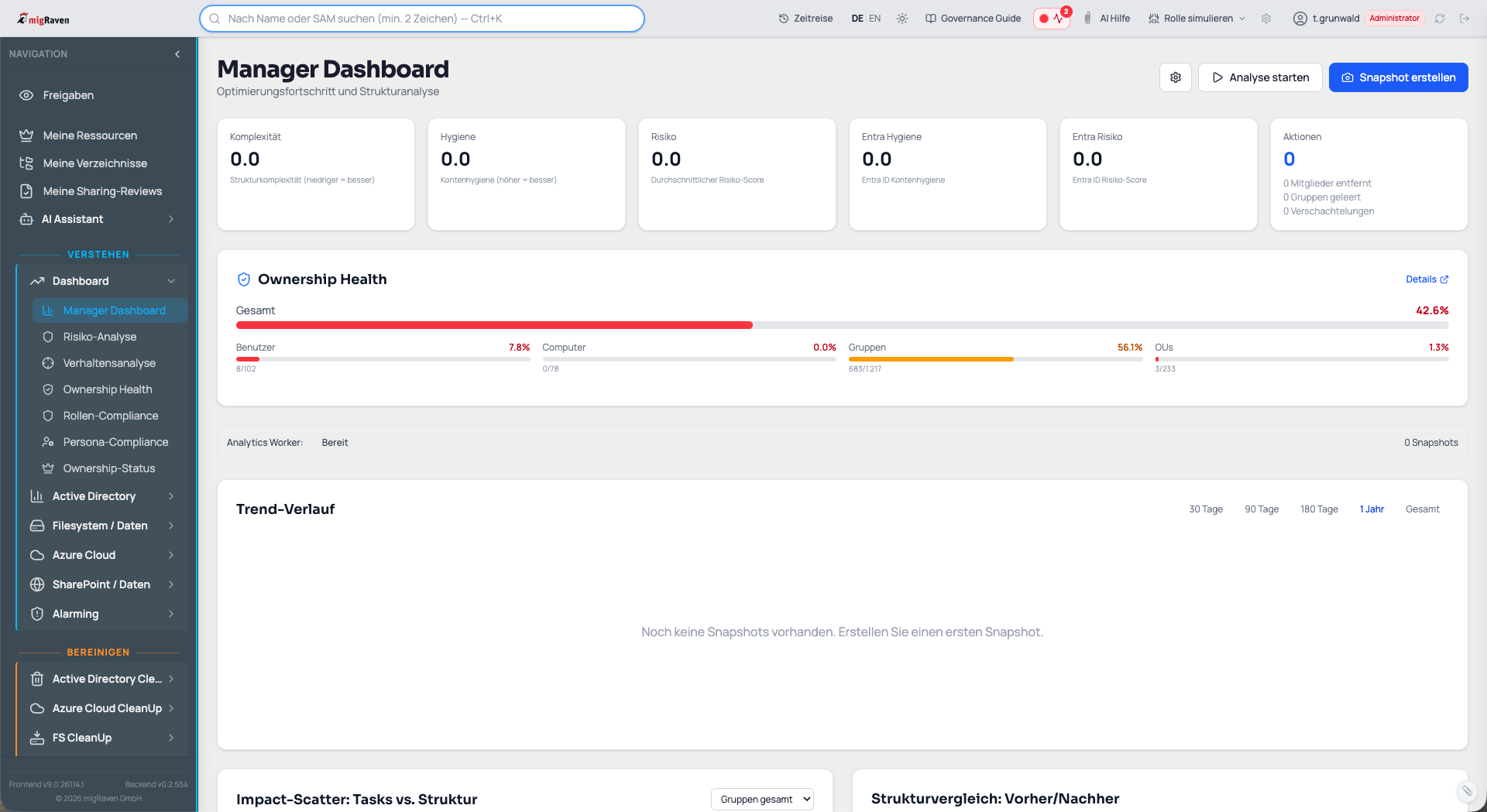Switch language to EN
Image resolution: width=1487 pixels, height=812 pixels.
[874, 19]
